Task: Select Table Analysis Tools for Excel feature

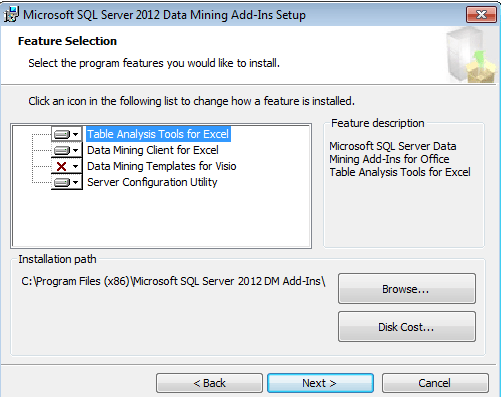Action: point(158,134)
